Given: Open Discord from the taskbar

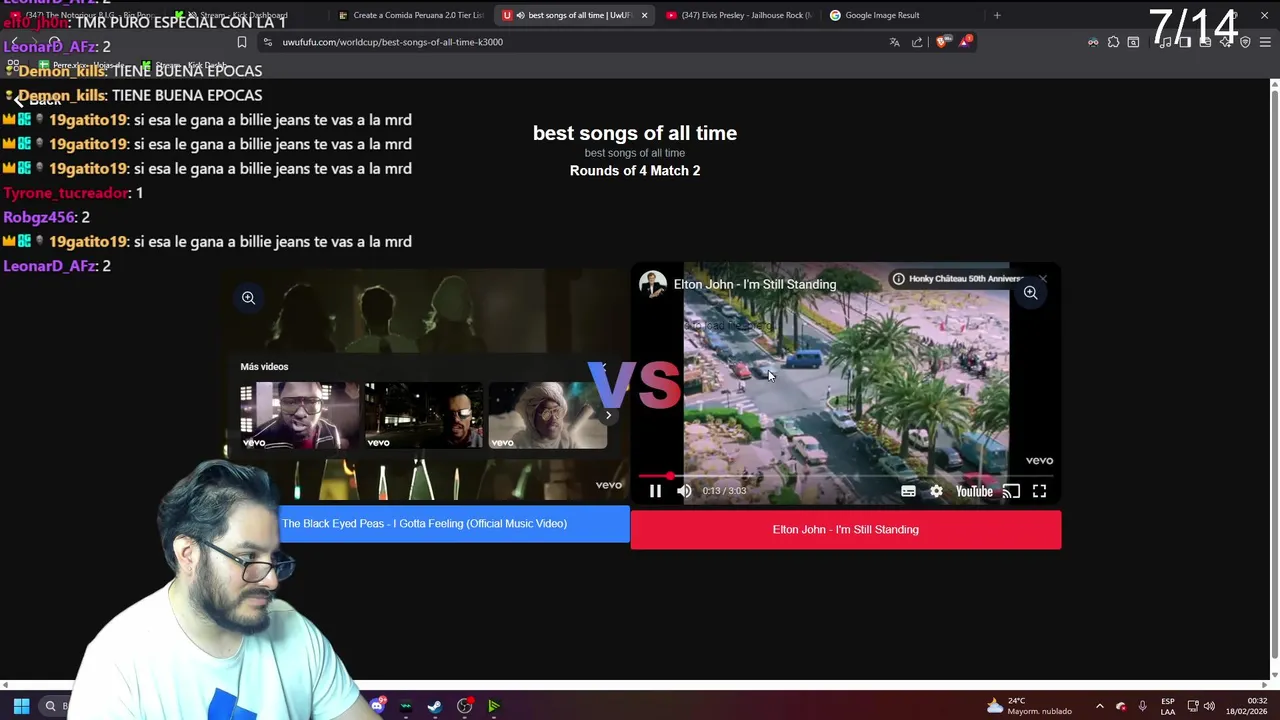Looking at the screenshot, I should pos(376,706).
